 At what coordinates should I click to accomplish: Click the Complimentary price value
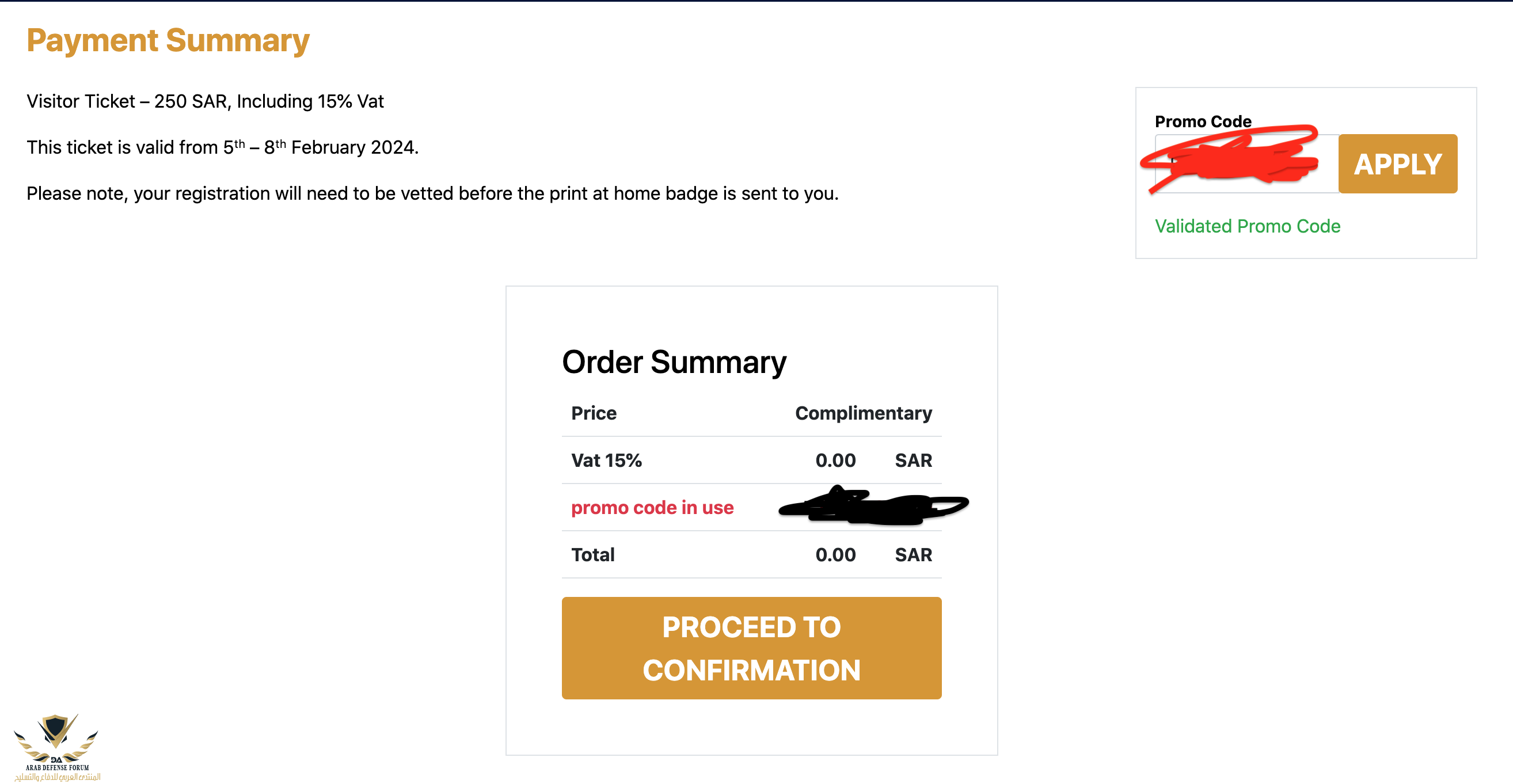tap(863, 413)
